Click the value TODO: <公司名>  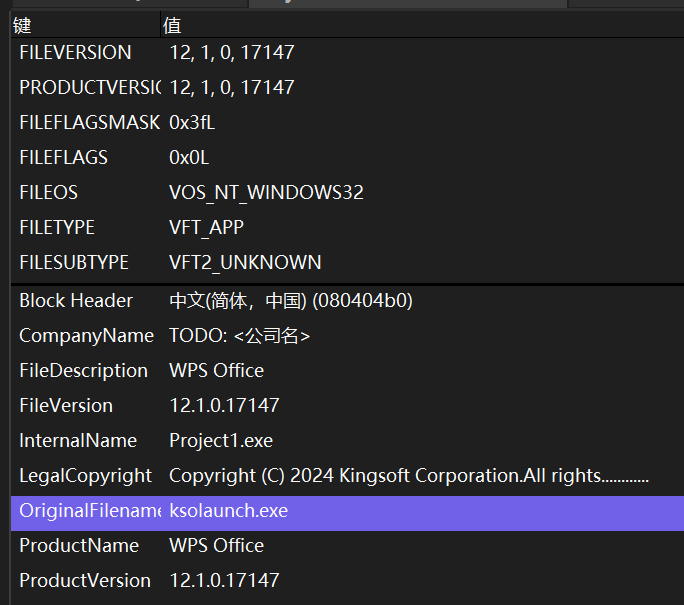(x=239, y=335)
